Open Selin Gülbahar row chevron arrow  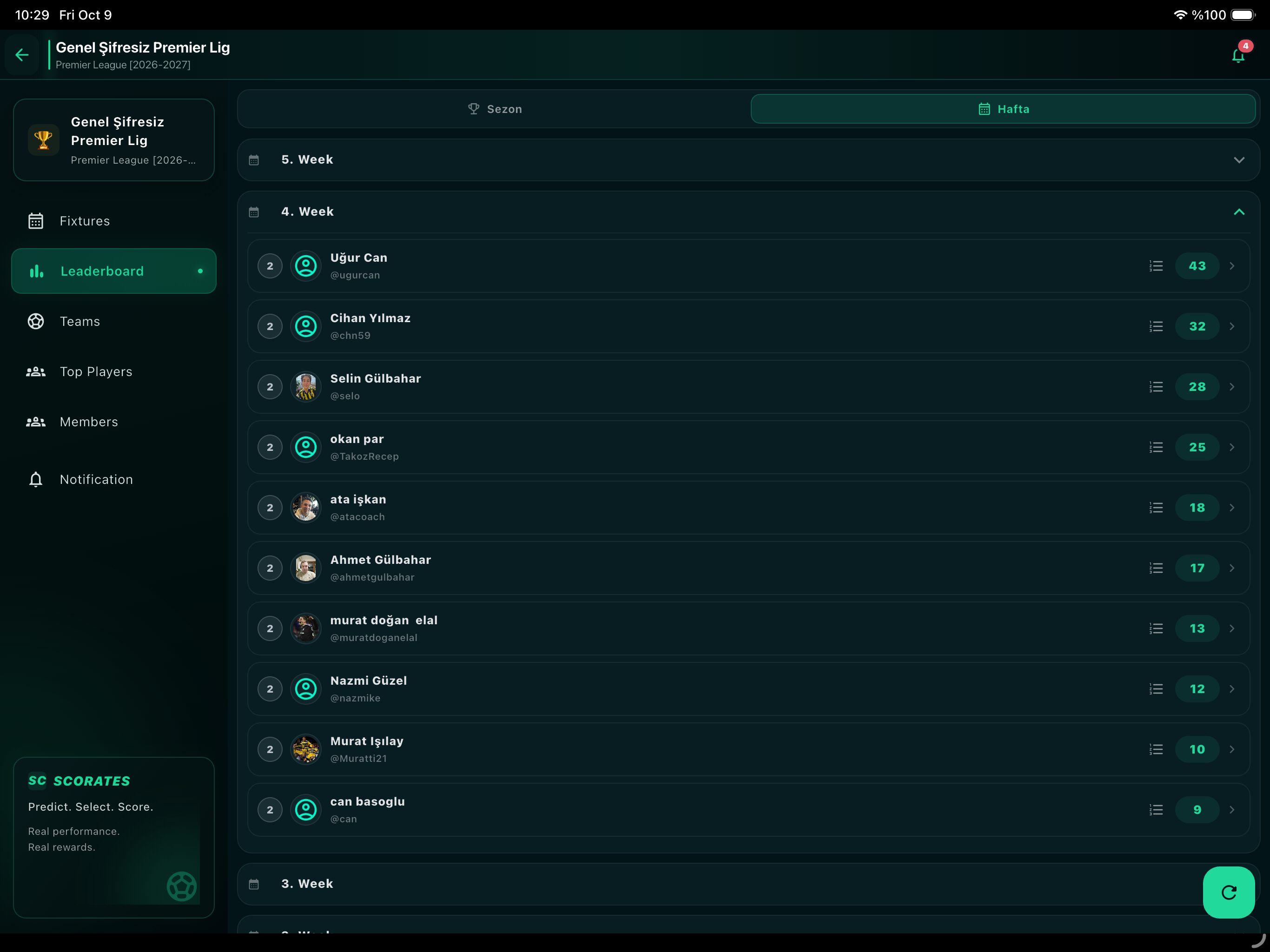pyautogui.click(x=1232, y=387)
